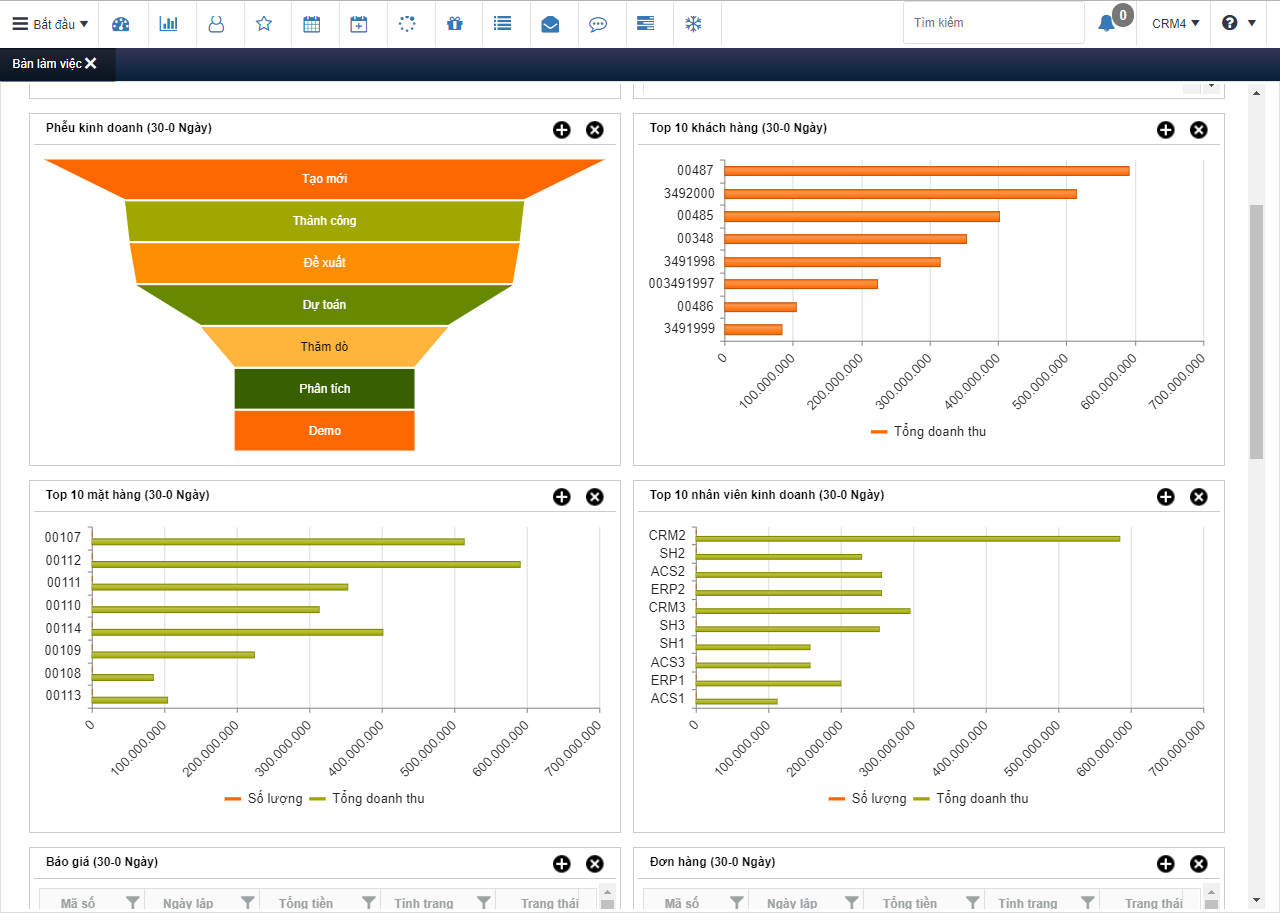This screenshot has height=914, width=1280.
Task: Select the Thăm dò funnel stage
Action: [325, 347]
